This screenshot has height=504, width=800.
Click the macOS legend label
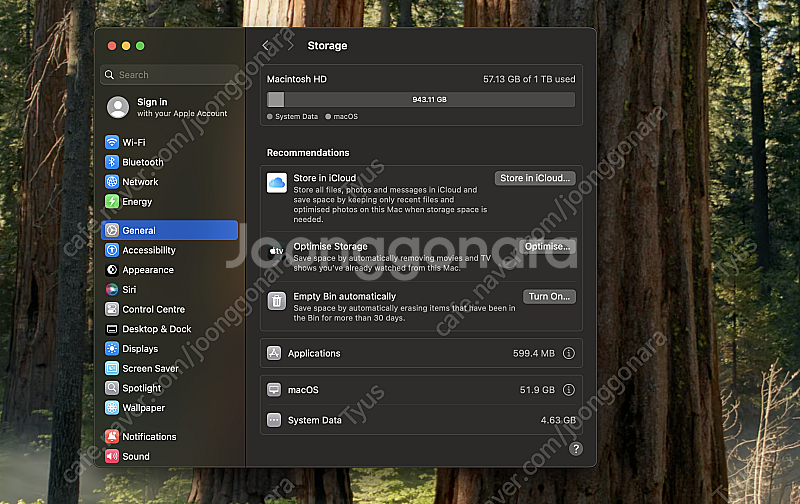[x=345, y=116]
